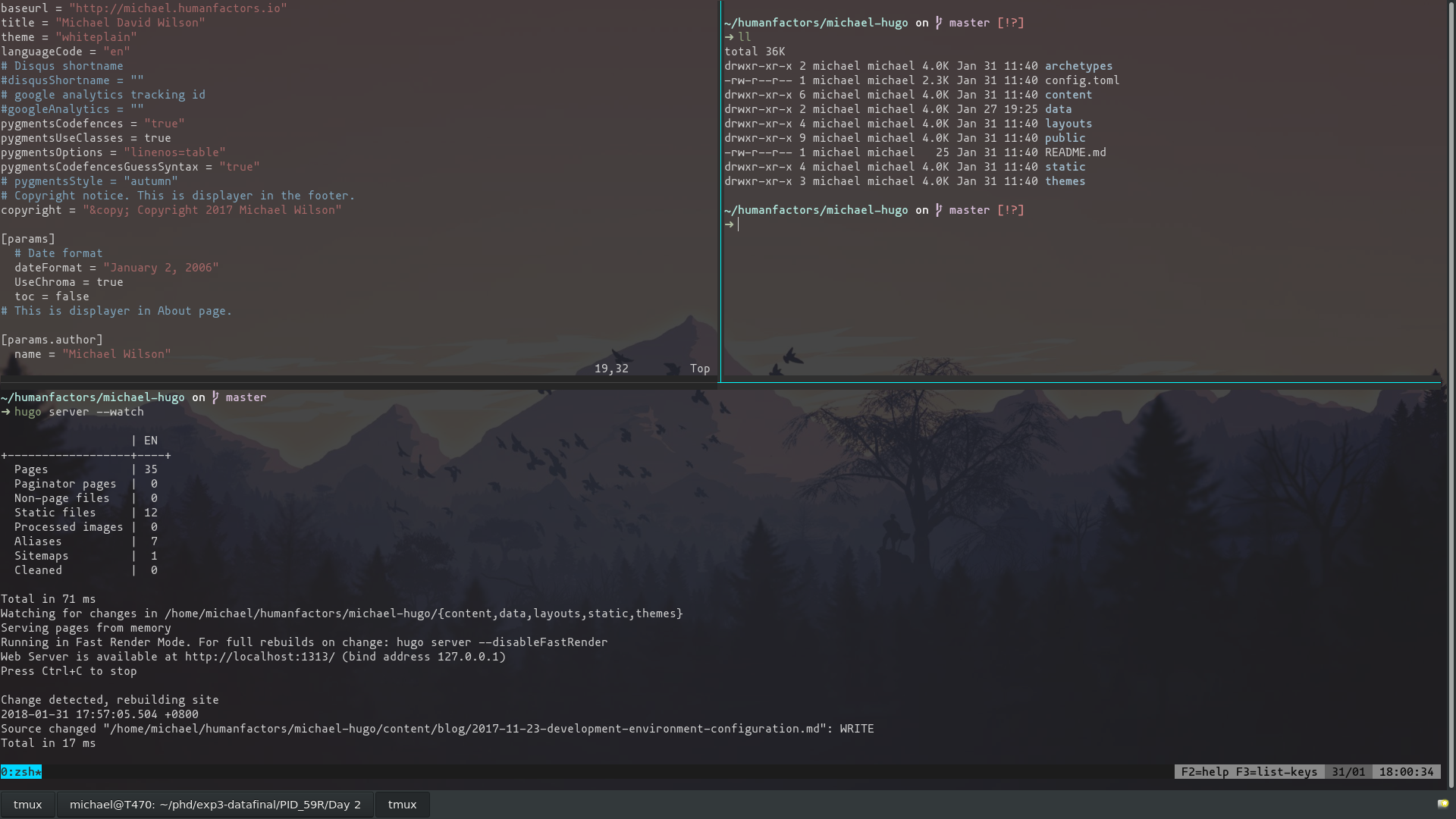Click config.toml in the directory listing
The image size is (1456, 819).
tap(1081, 80)
